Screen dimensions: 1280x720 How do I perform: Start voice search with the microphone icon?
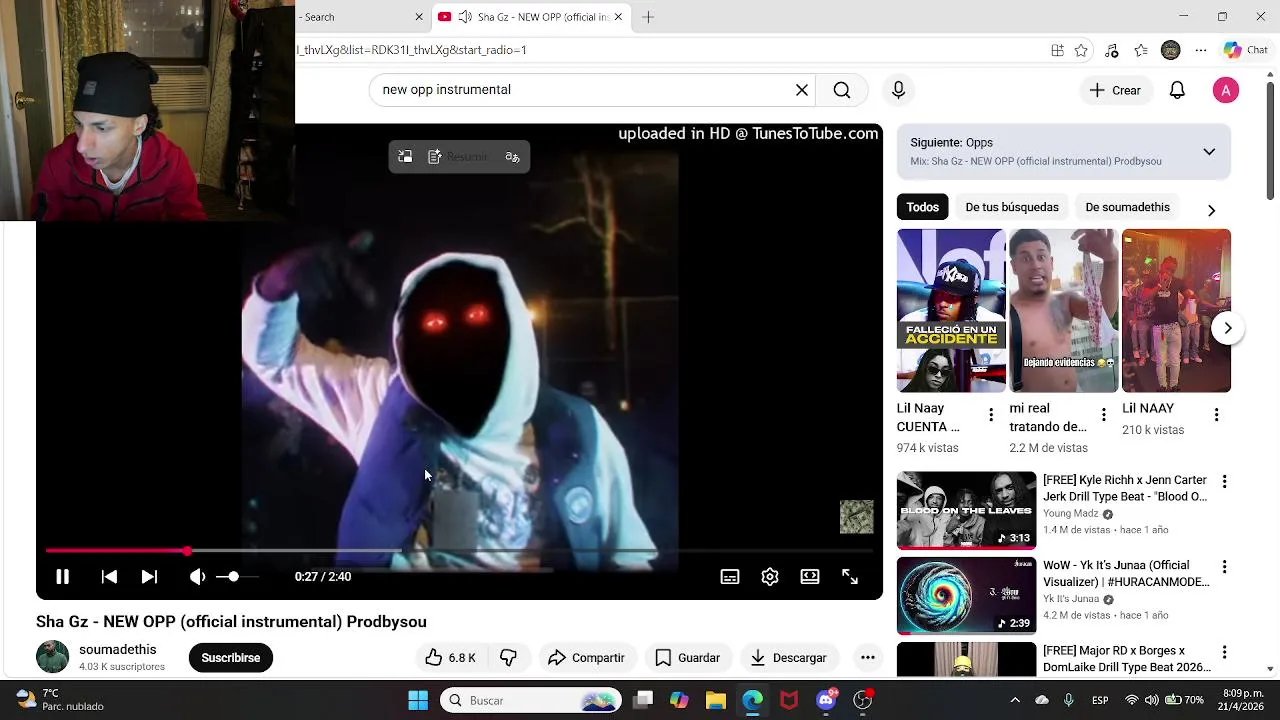point(898,90)
